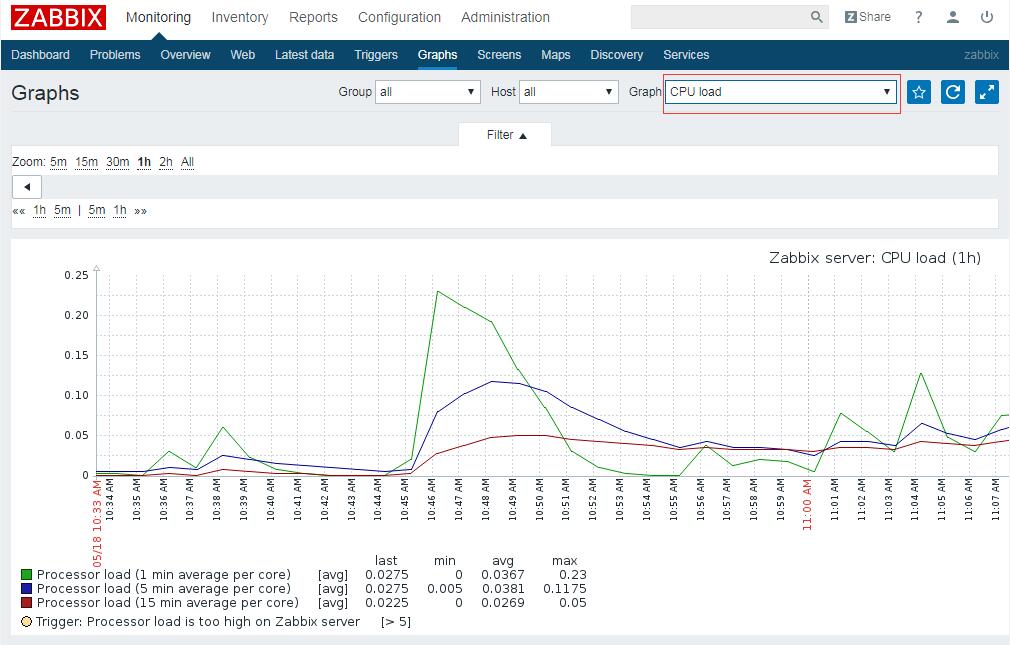Viewport: 1010px width, 645px height.
Task: Open the Group dropdown
Action: (x=428, y=92)
